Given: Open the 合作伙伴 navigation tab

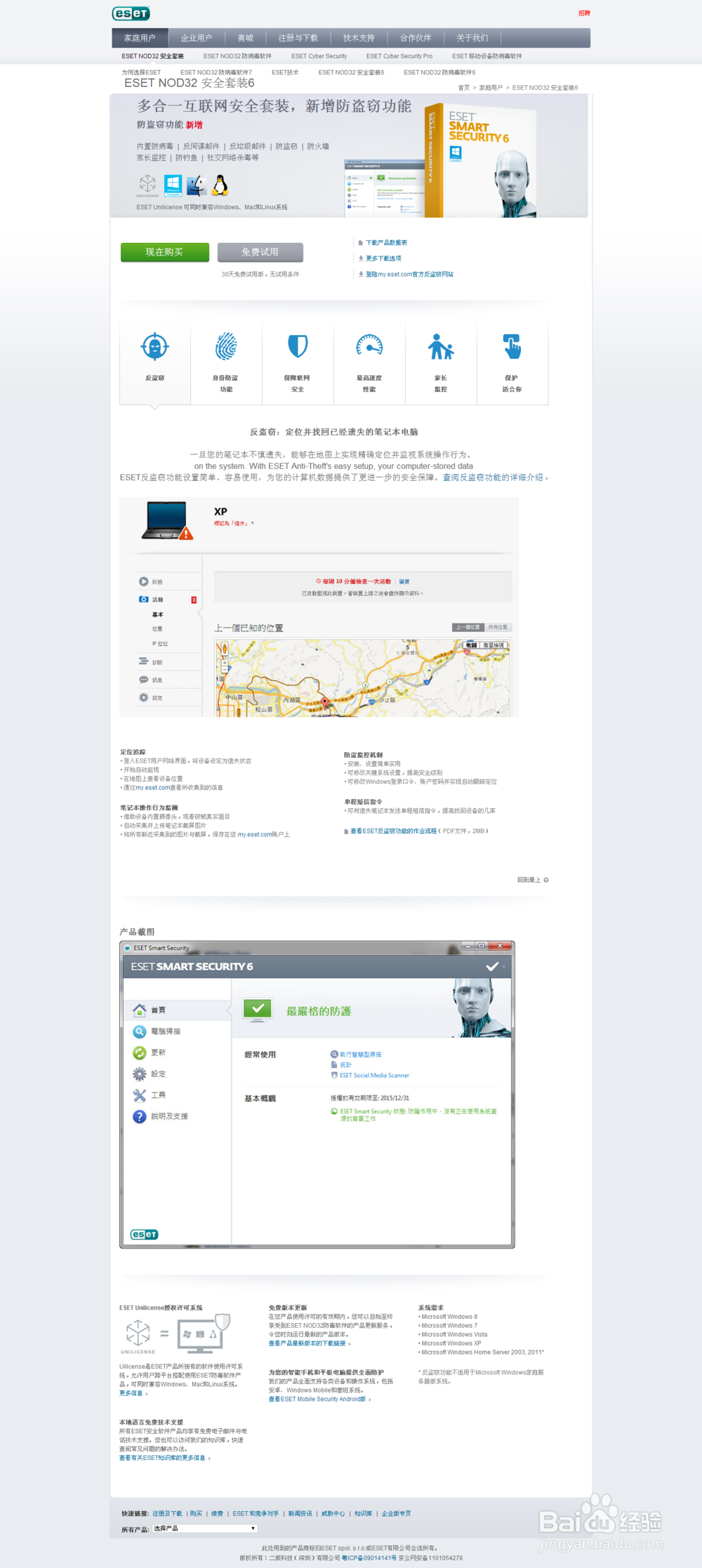Looking at the screenshot, I should 416,38.
